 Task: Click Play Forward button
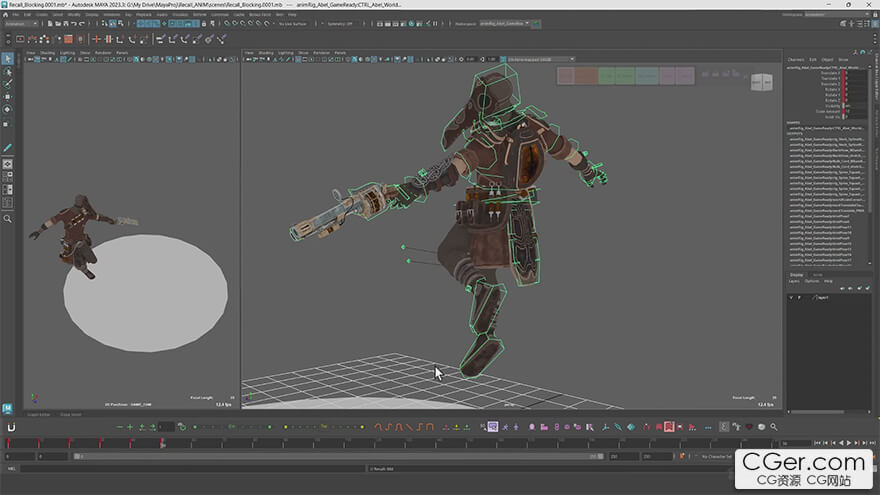click(849, 443)
